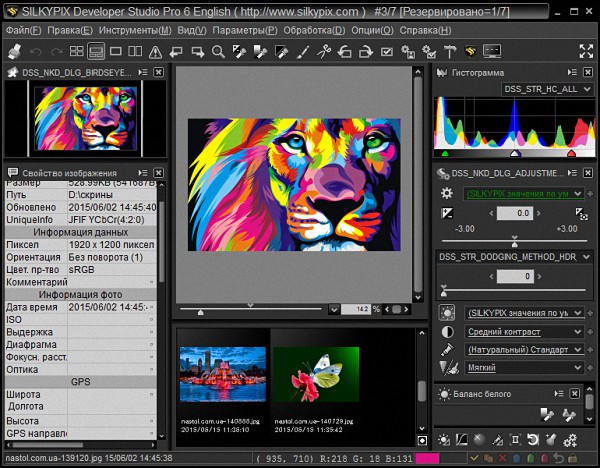Viewport: 600px width, 468px height.
Task: Switch to thumbnail grid view mode
Action: pos(77,51)
